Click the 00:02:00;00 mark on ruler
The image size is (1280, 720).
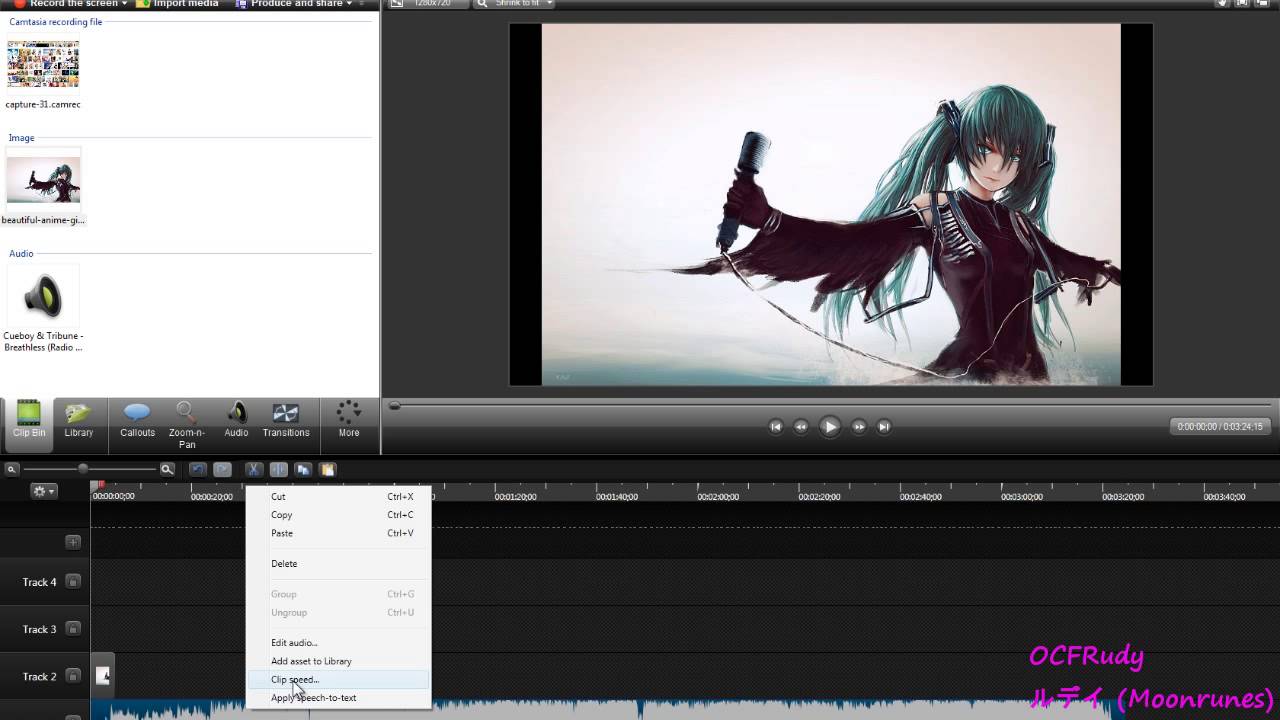click(x=718, y=496)
